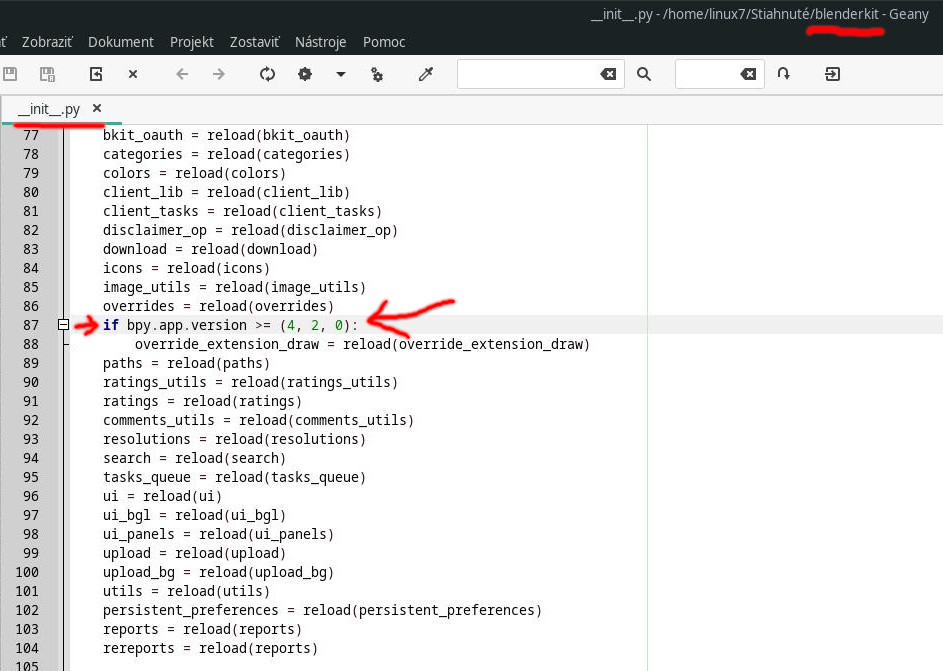
Task: Close the __init__.py tab
Action: 97,108
